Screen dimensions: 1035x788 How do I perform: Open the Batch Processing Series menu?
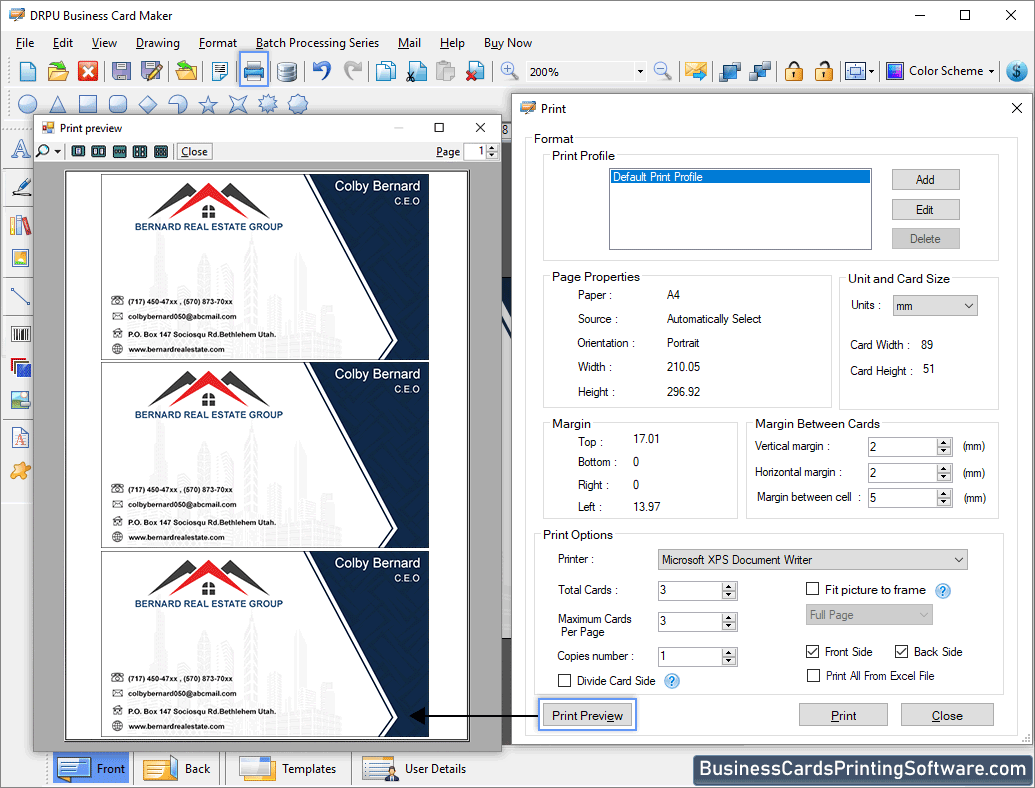[x=317, y=43]
